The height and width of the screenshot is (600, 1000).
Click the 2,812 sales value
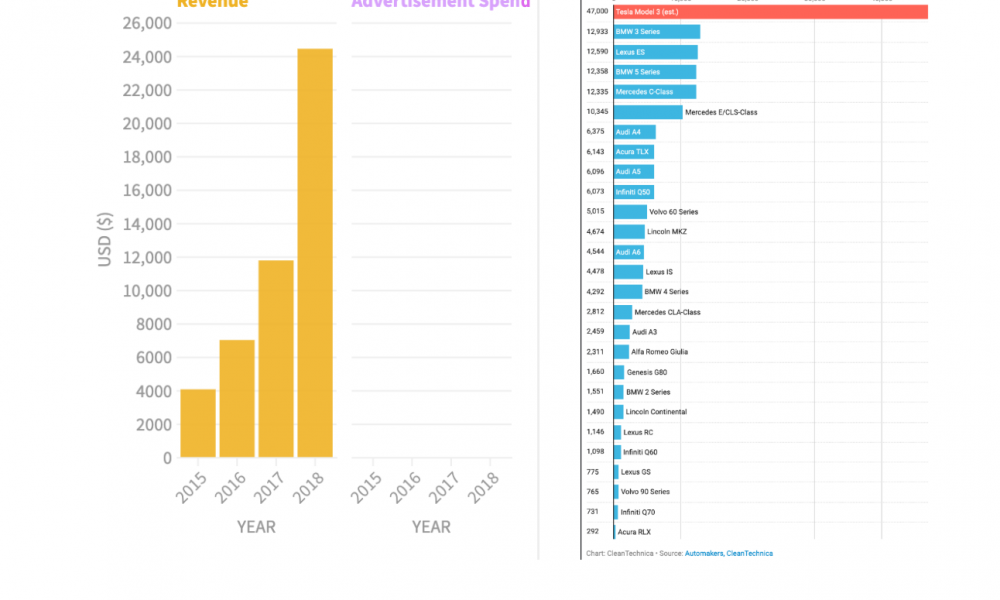[x=595, y=311]
